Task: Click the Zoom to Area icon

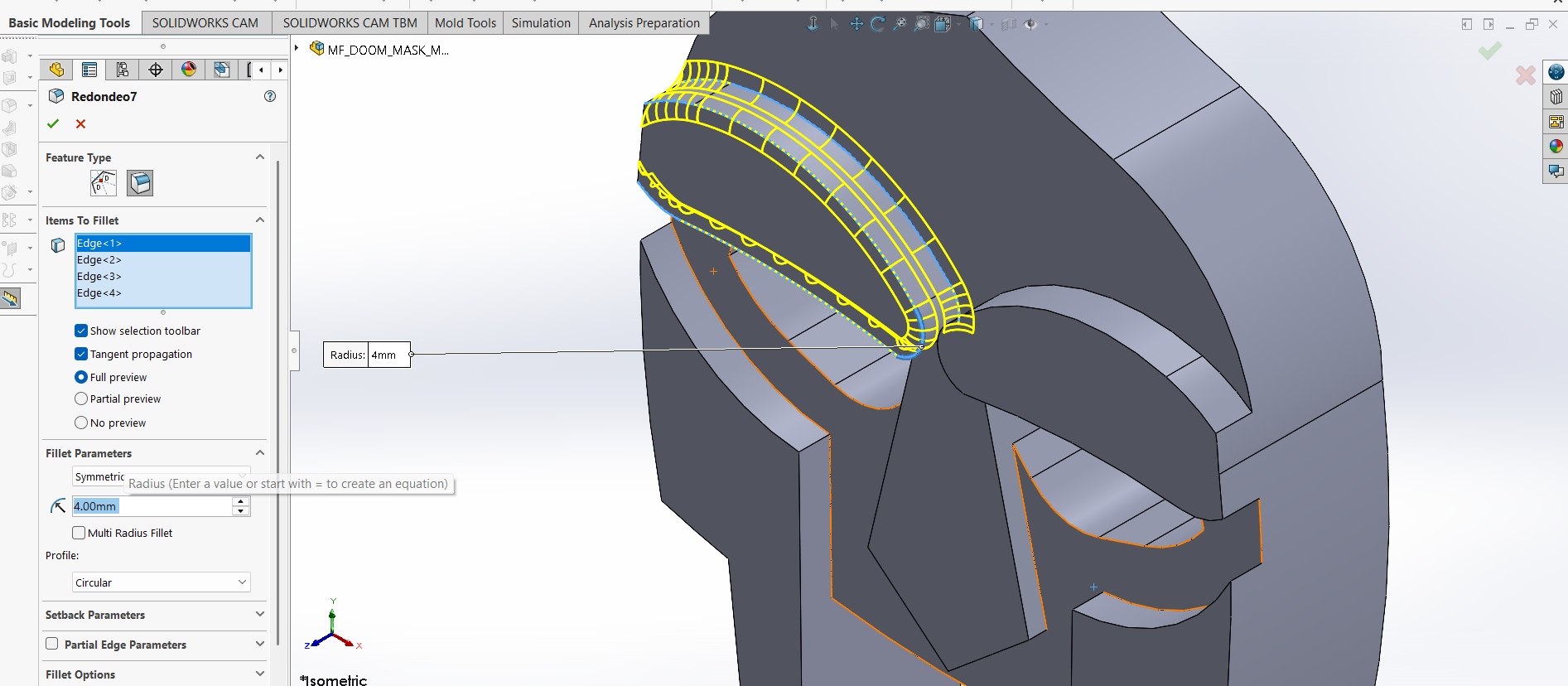Action: pos(921,24)
